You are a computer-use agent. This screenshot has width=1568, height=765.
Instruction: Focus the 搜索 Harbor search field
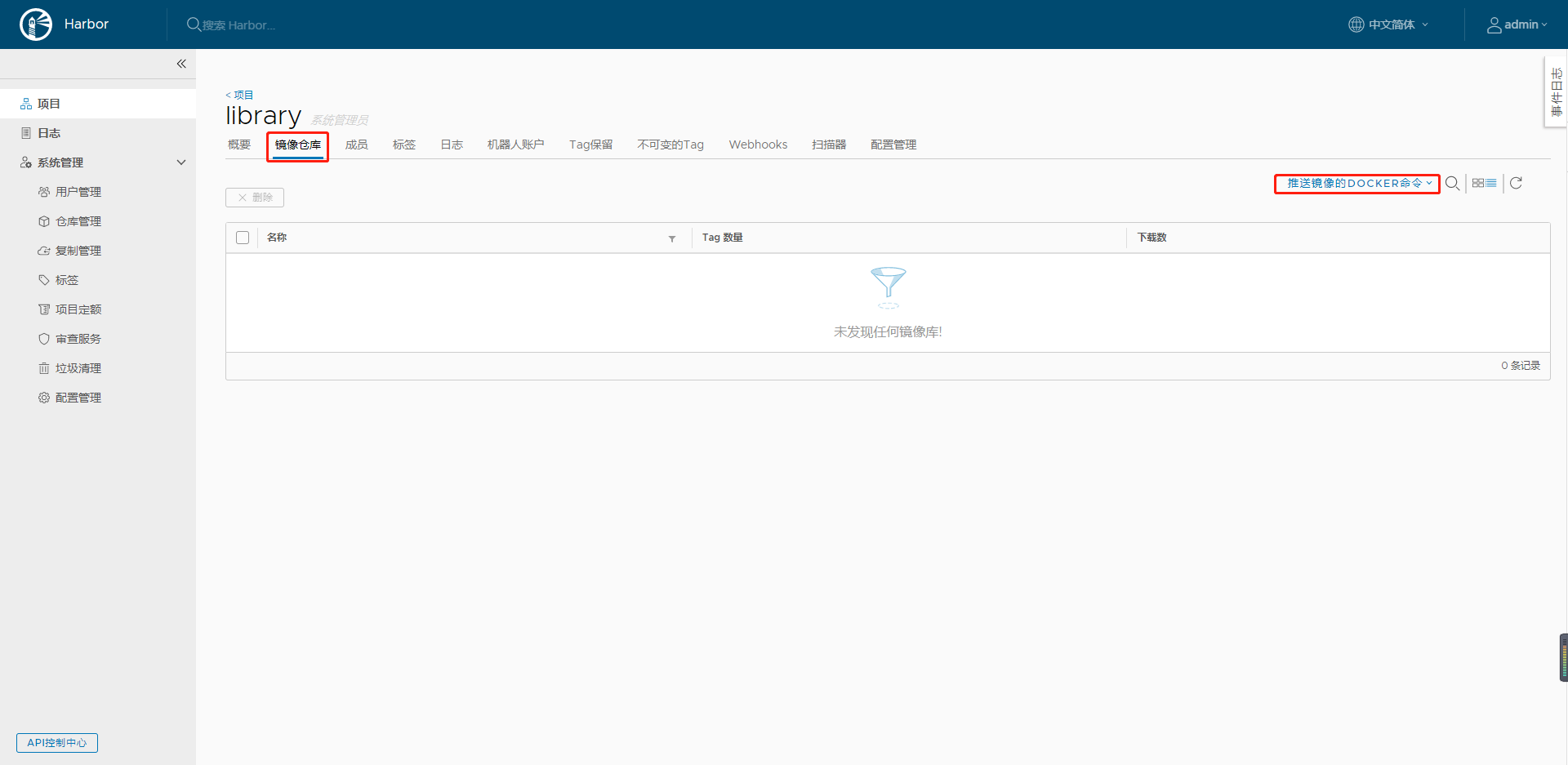point(238,25)
